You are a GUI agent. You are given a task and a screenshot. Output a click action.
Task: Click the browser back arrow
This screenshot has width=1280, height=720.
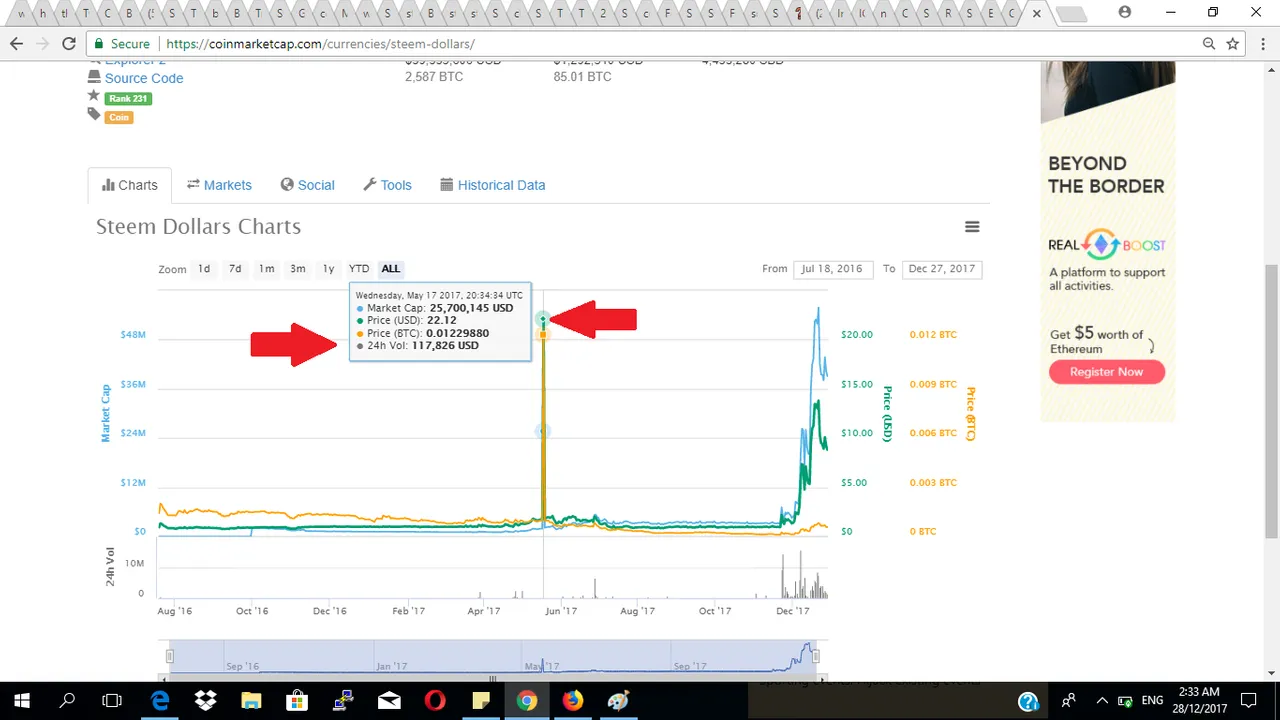pos(17,44)
